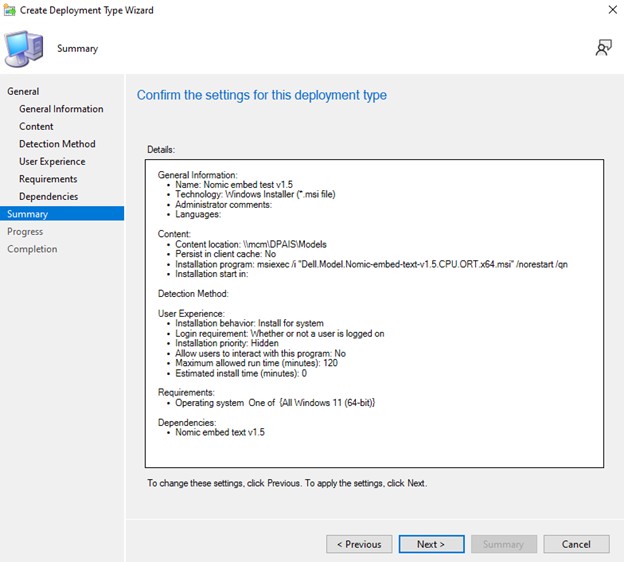Click the wizard icon in title bar
Image resolution: width=624 pixels, height=562 pixels.
click(x=10, y=8)
